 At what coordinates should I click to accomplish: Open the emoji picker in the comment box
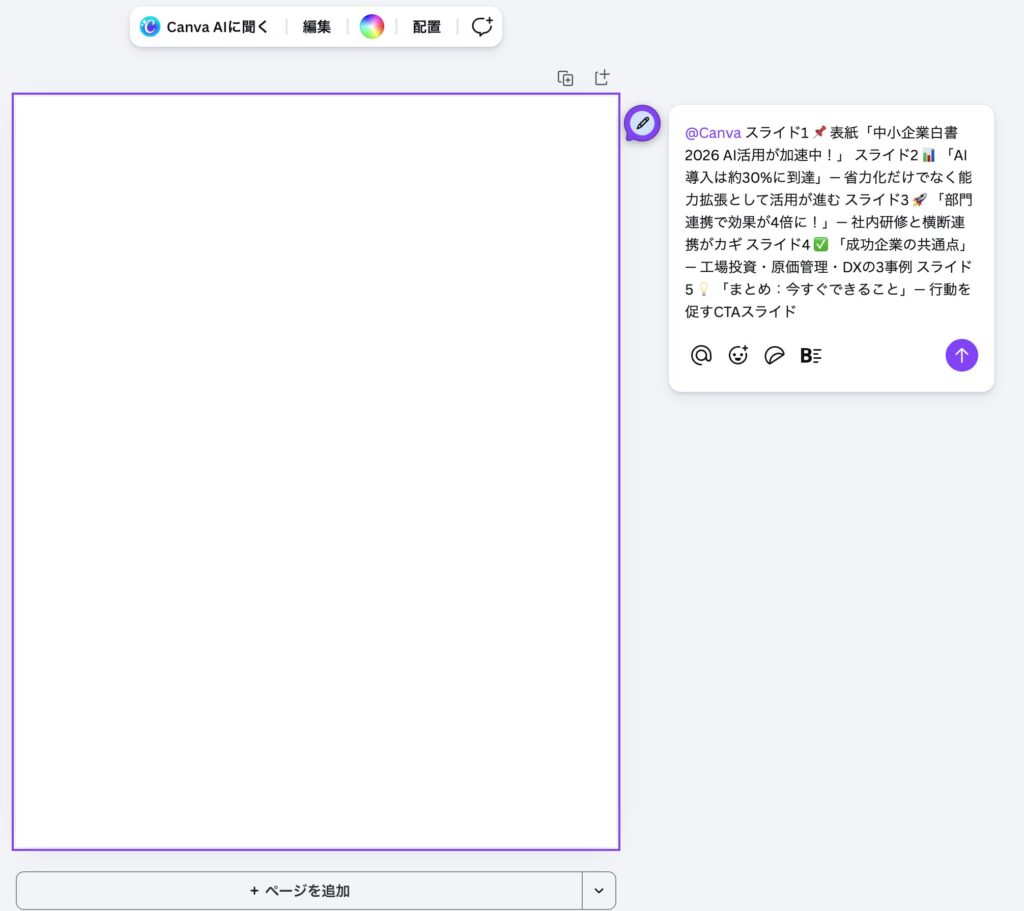738,355
